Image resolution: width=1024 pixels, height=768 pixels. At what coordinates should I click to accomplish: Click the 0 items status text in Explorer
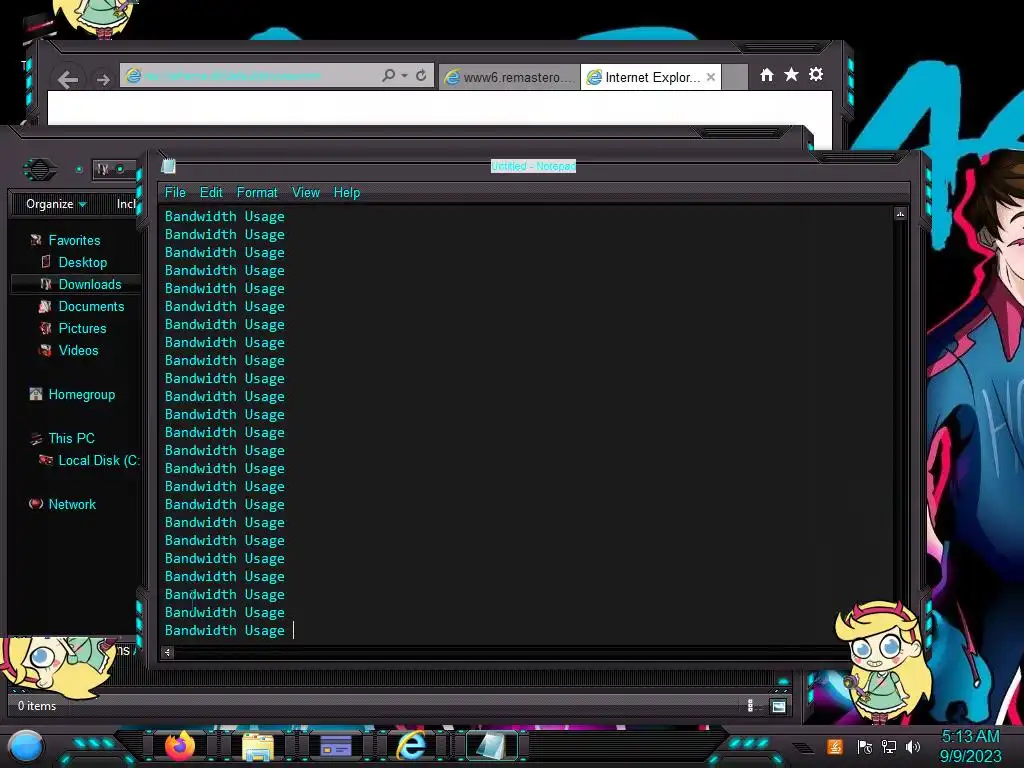coord(37,706)
